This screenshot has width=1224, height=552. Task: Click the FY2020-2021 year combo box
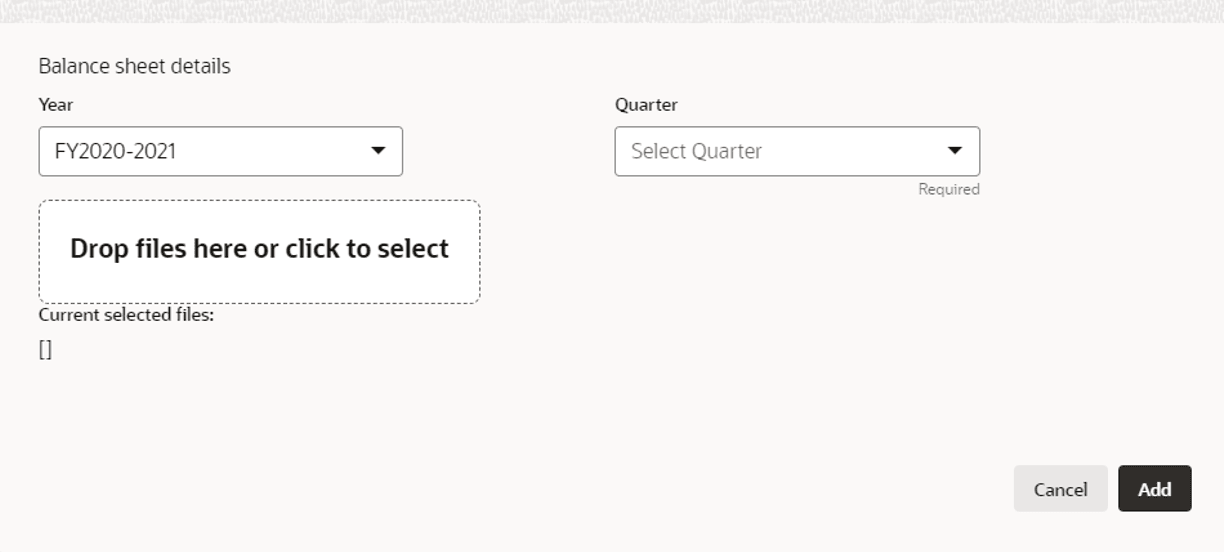pyautogui.click(x=221, y=151)
